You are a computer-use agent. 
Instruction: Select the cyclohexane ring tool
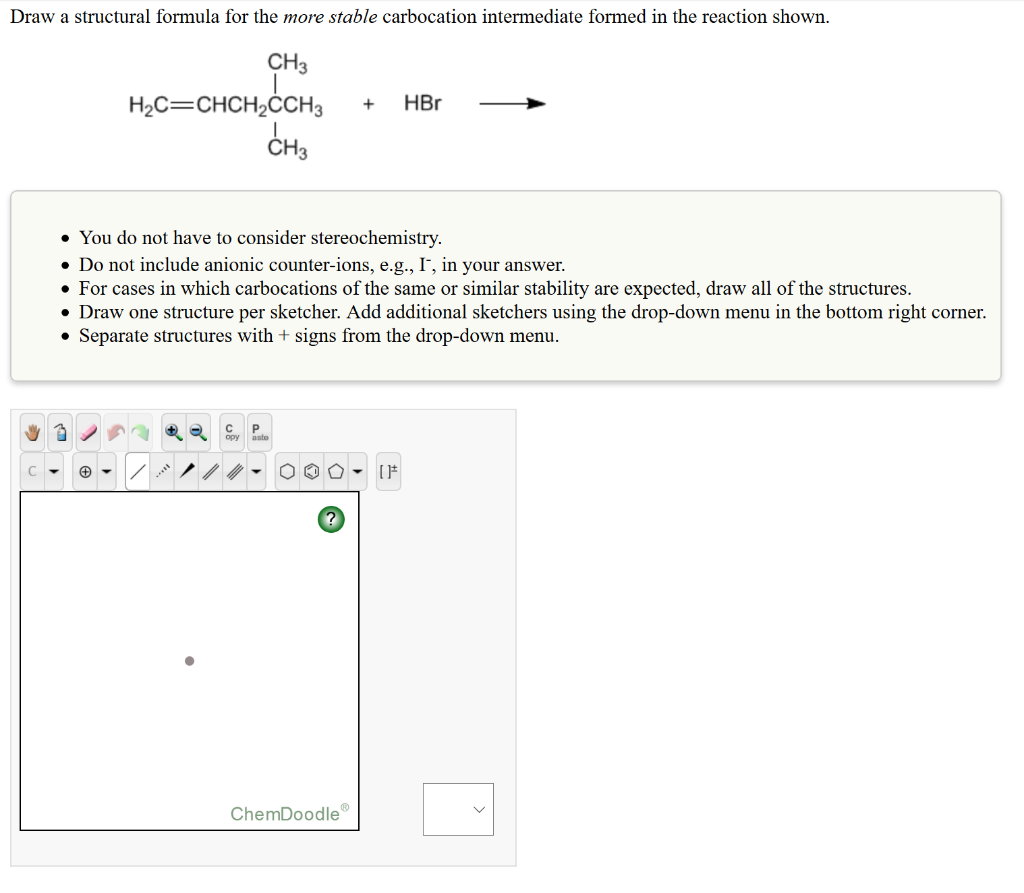click(x=287, y=471)
